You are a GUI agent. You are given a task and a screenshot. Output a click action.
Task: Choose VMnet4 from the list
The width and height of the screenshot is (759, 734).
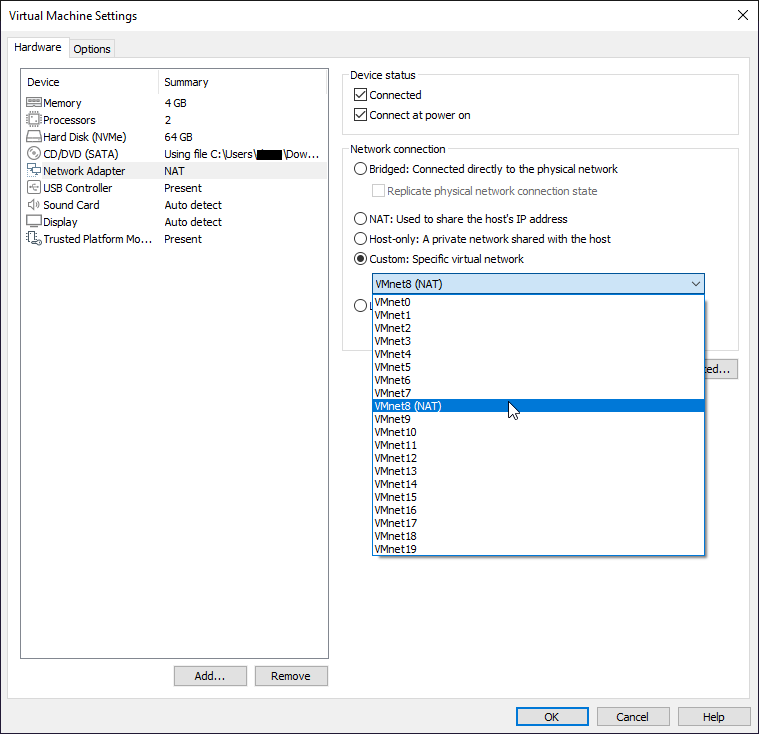click(x=538, y=354)
